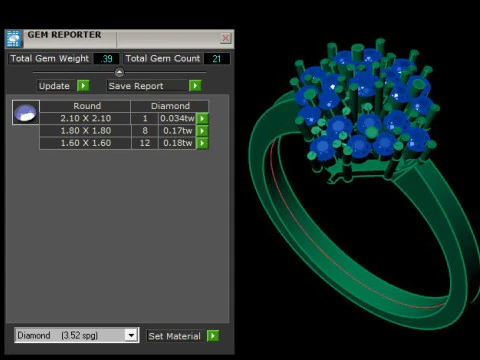480x360 pixels.
Task: Click green arrow on 1.80 X 1.80 row
Action: (202, 131)
